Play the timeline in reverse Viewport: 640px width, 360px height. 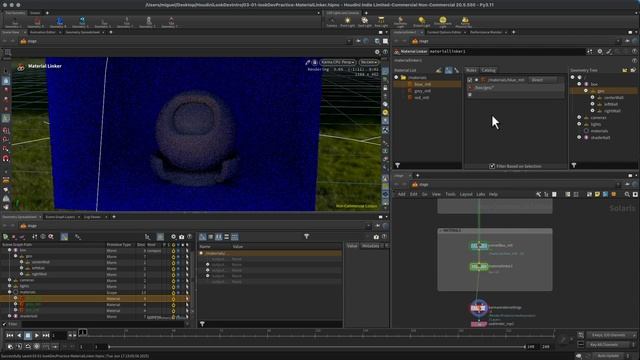[x=19, y=335]
